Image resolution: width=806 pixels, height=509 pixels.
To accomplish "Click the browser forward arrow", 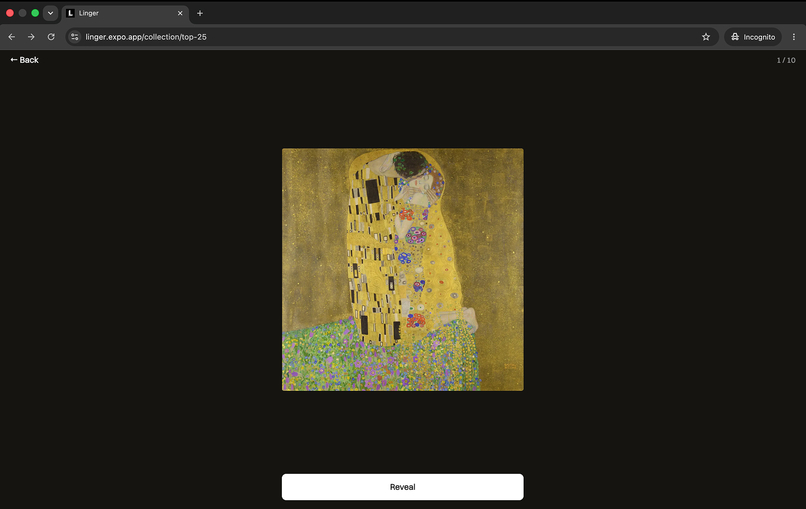I will [31, 37].
